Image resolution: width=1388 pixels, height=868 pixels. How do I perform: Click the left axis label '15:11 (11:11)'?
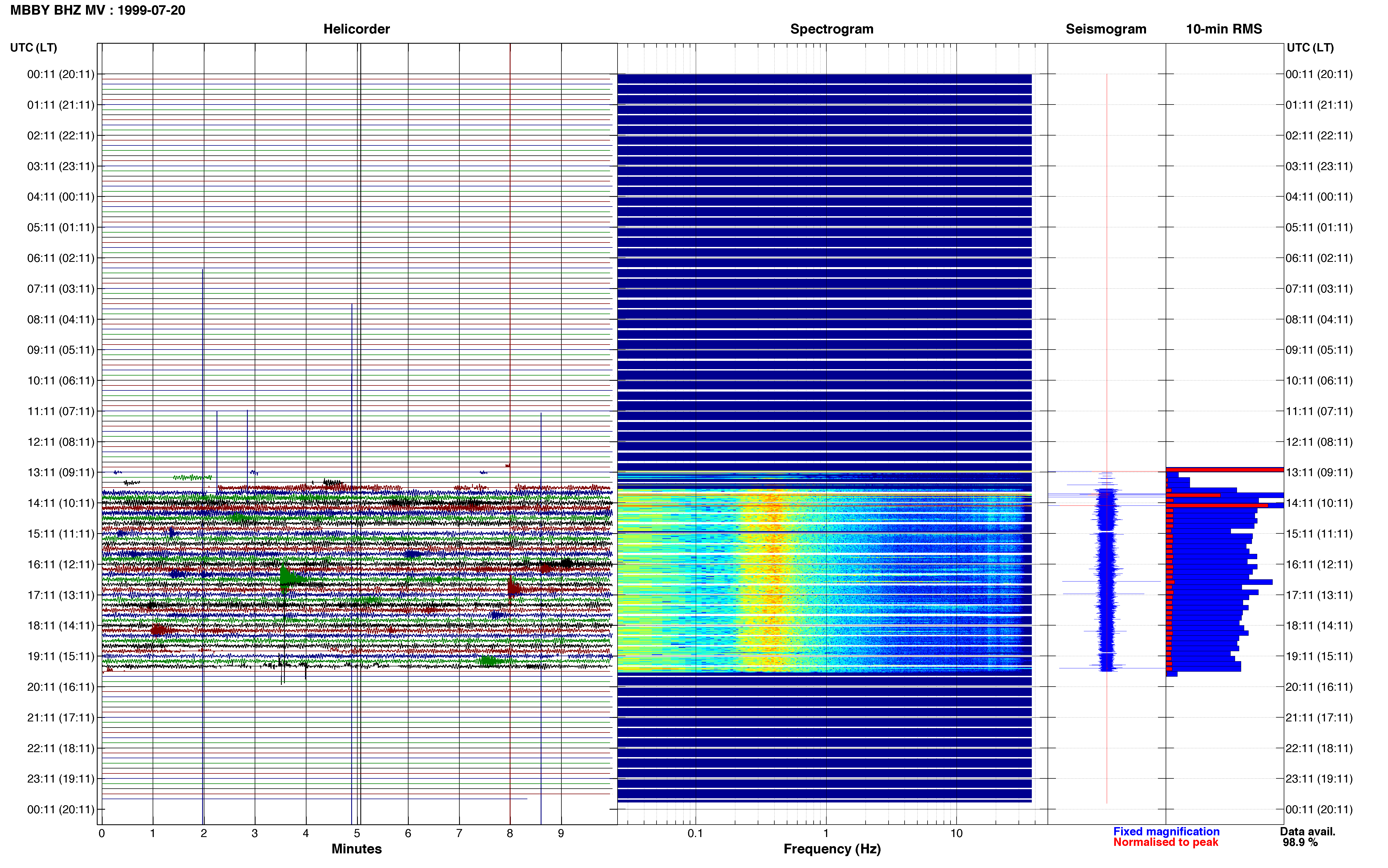[61, 534]
